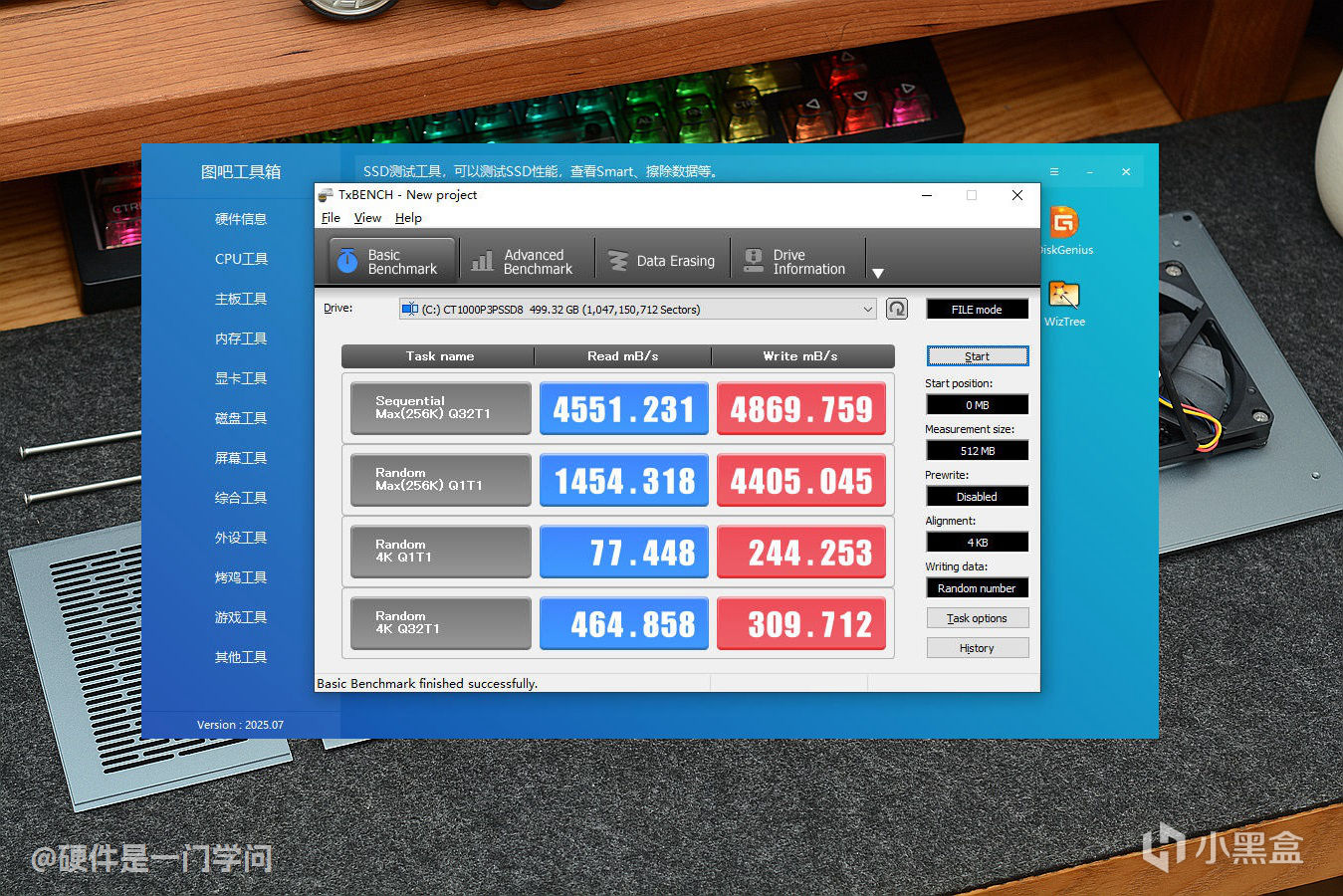
Task: Maximize the TxBENCH window
Action: pyautogui.click(x=972, y=195)
